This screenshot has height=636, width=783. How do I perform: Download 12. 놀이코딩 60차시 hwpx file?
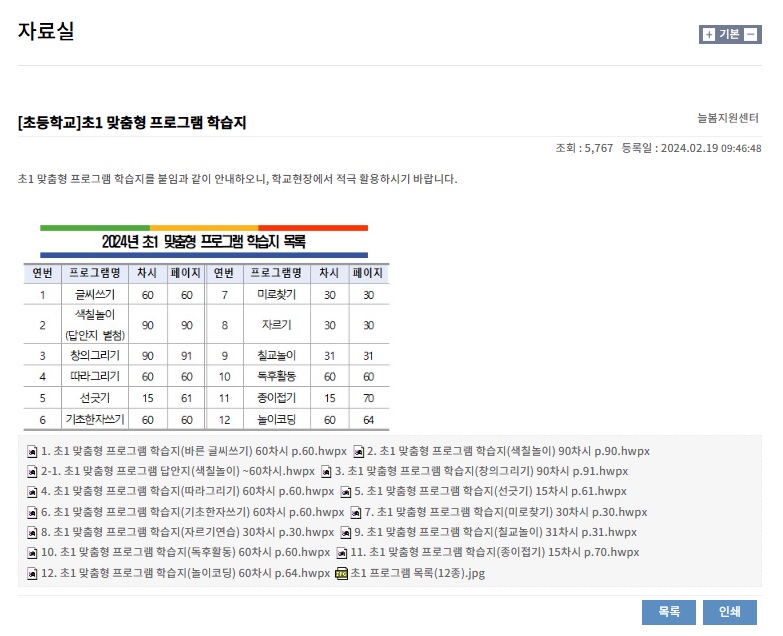tap(185, 573)
